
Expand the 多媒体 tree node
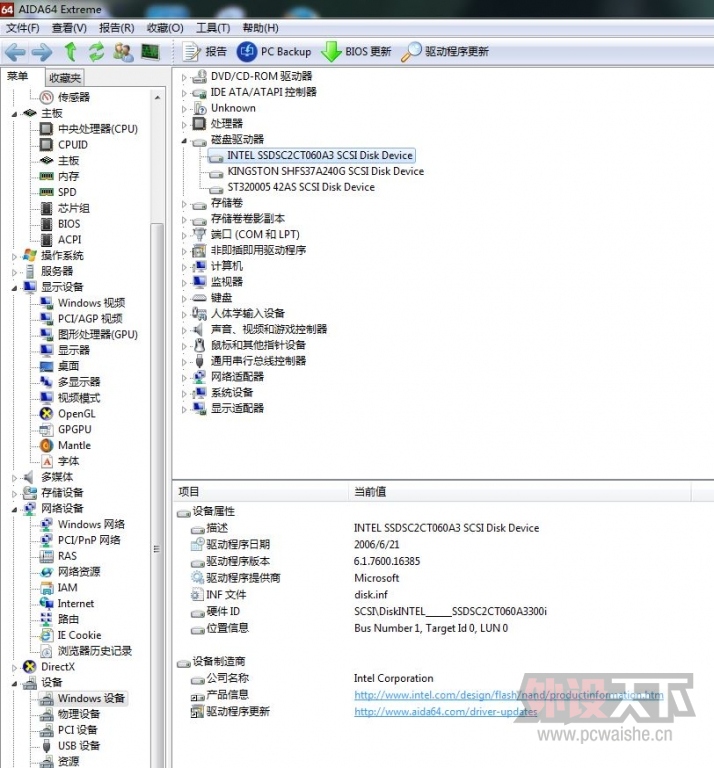(x=14, y=478)
